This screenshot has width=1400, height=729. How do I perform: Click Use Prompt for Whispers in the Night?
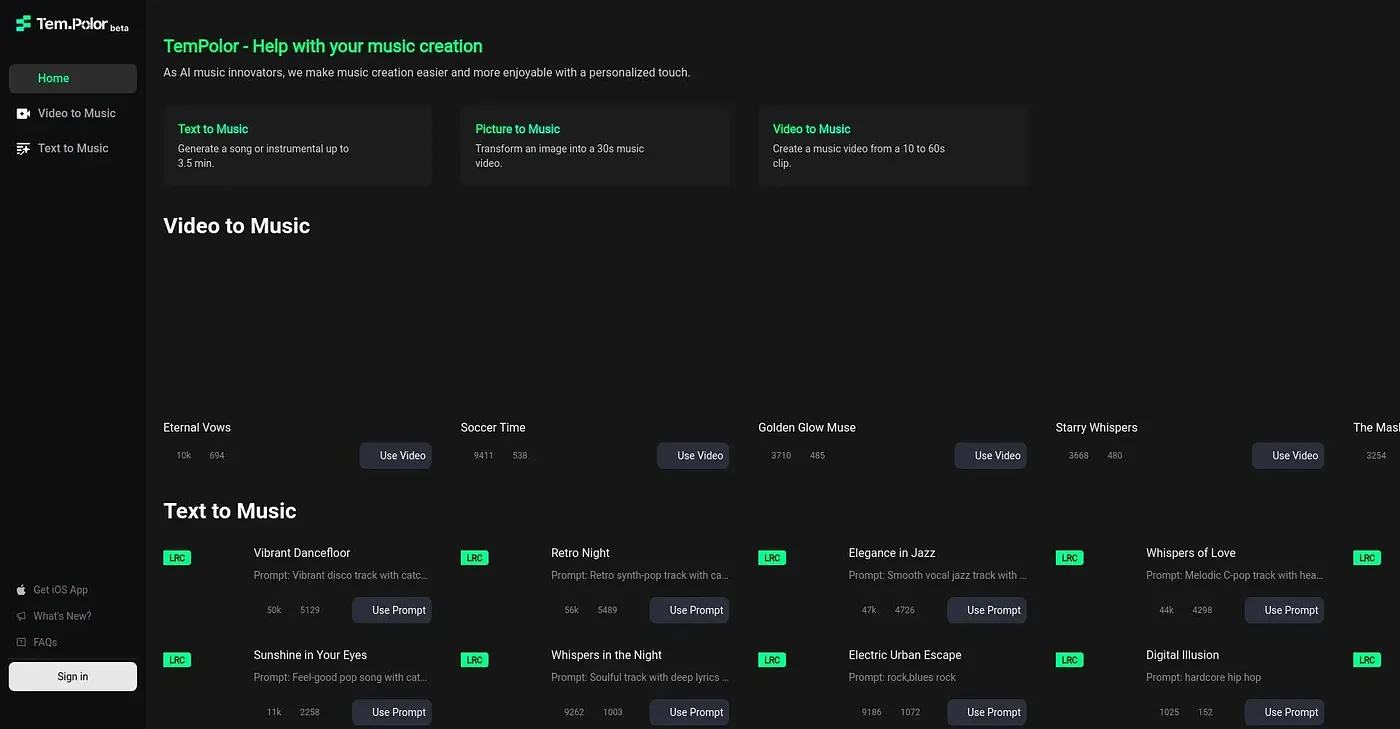pyautogui.click(x=690, y=712)
